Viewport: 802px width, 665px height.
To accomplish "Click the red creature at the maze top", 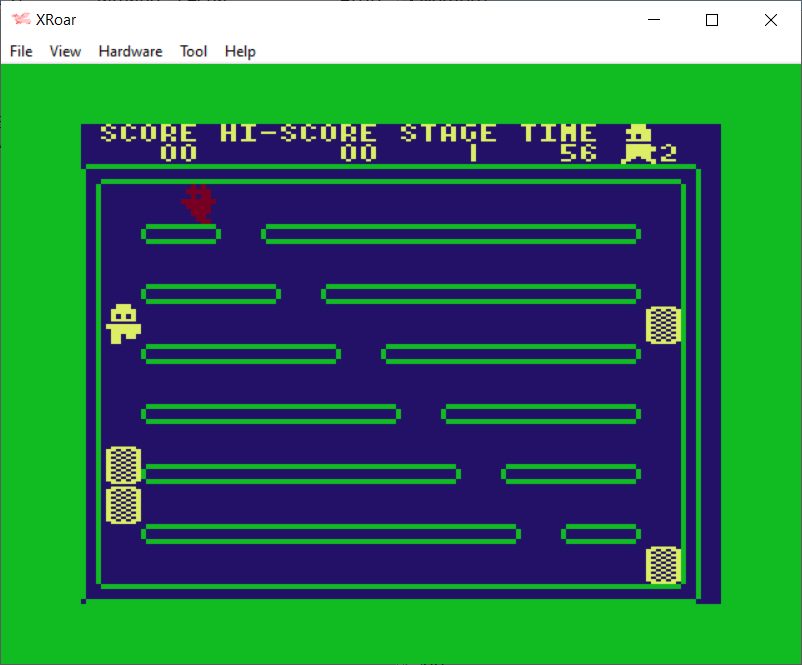I will (x=199, y=202).
